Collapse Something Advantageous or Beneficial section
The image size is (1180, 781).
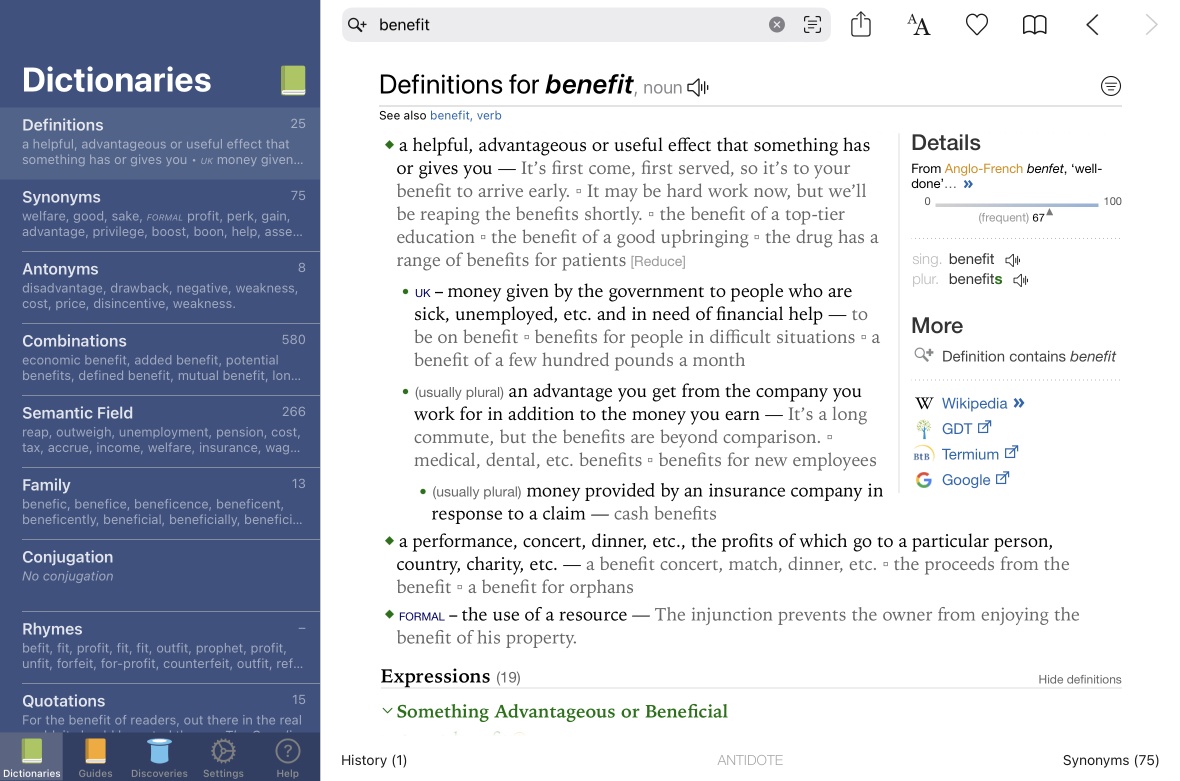[x=387, y=712]
